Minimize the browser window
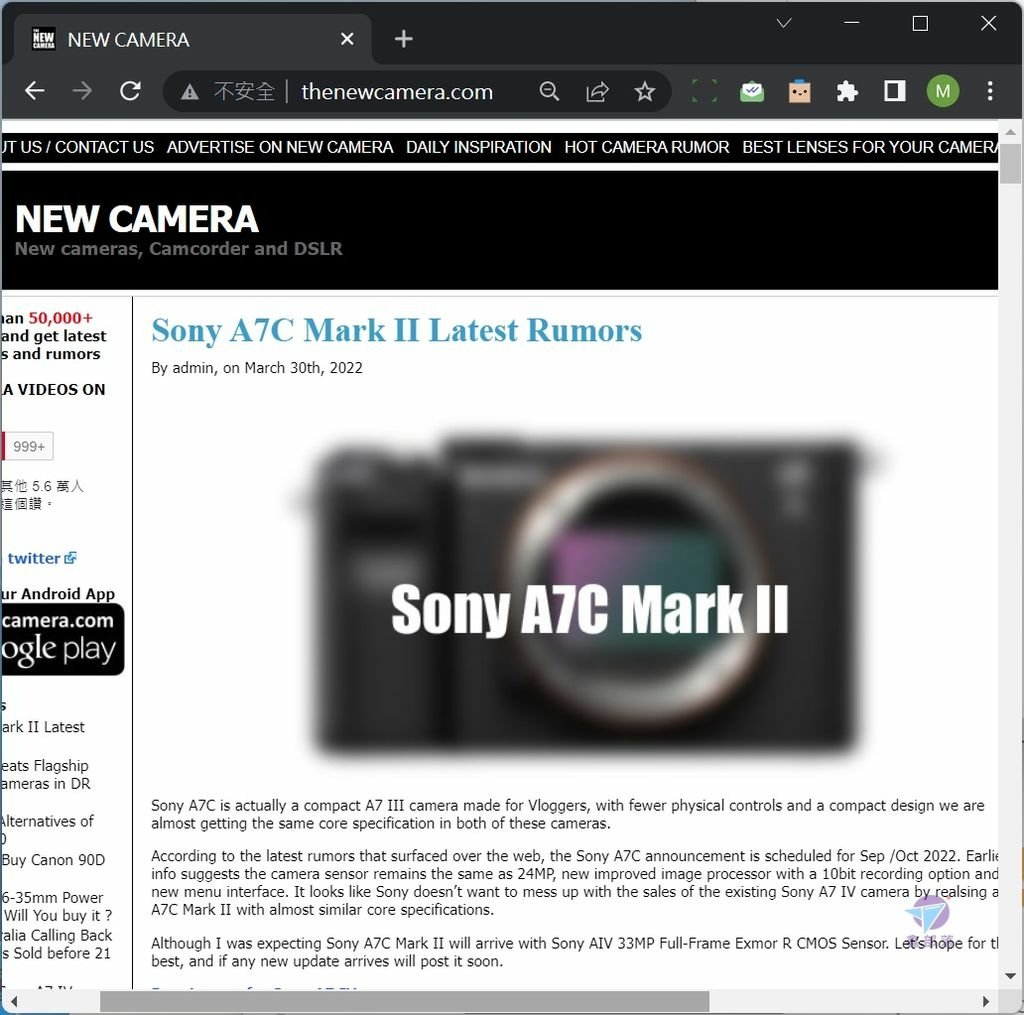 852,24
